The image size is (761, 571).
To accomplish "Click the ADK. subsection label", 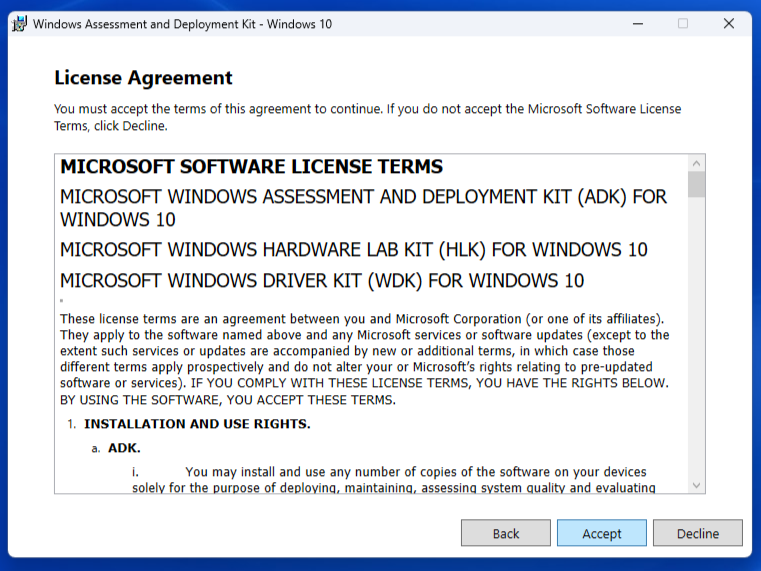I will tap(124, 448).
